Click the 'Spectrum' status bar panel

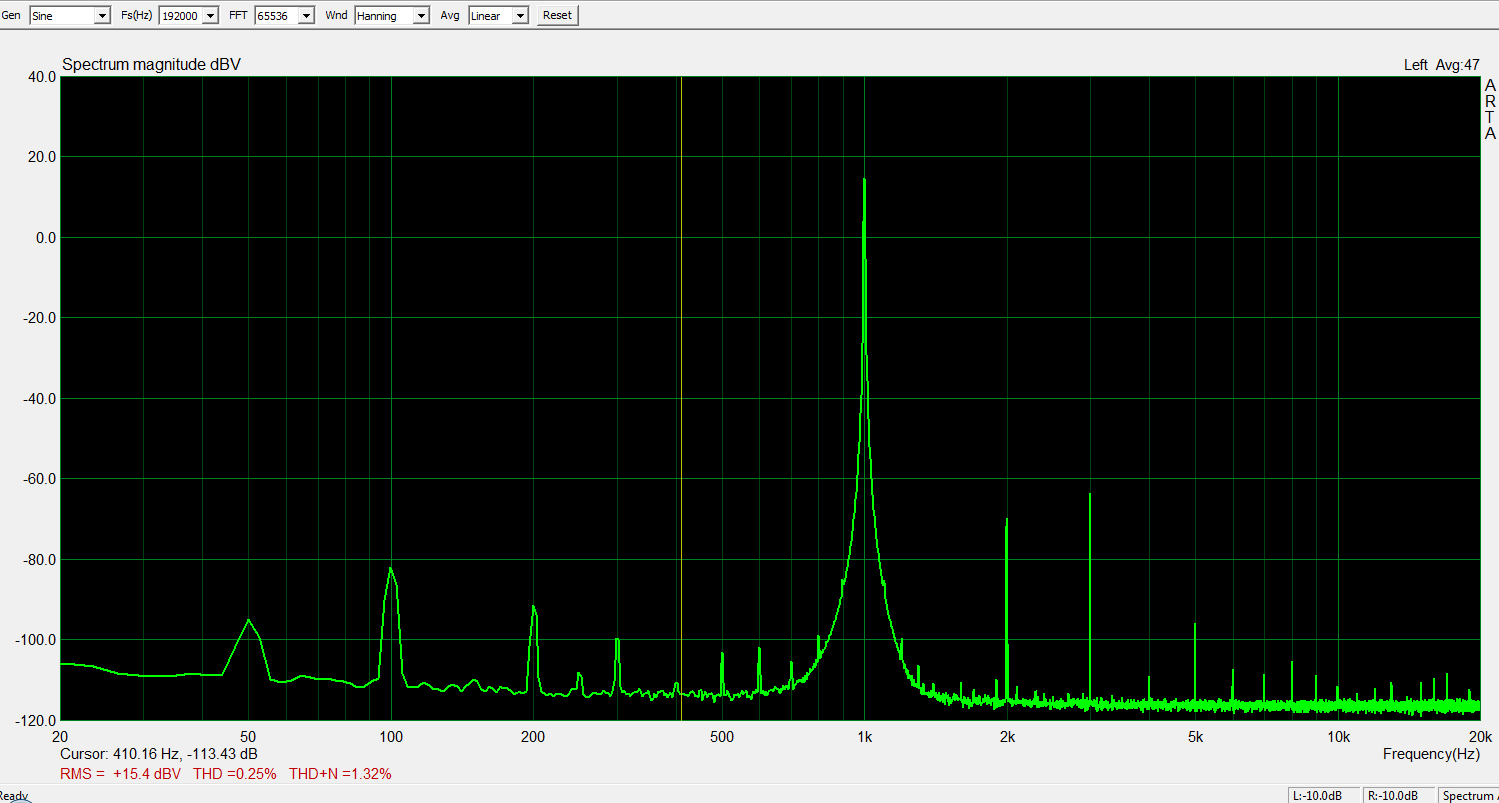[x=1470, y=796]
